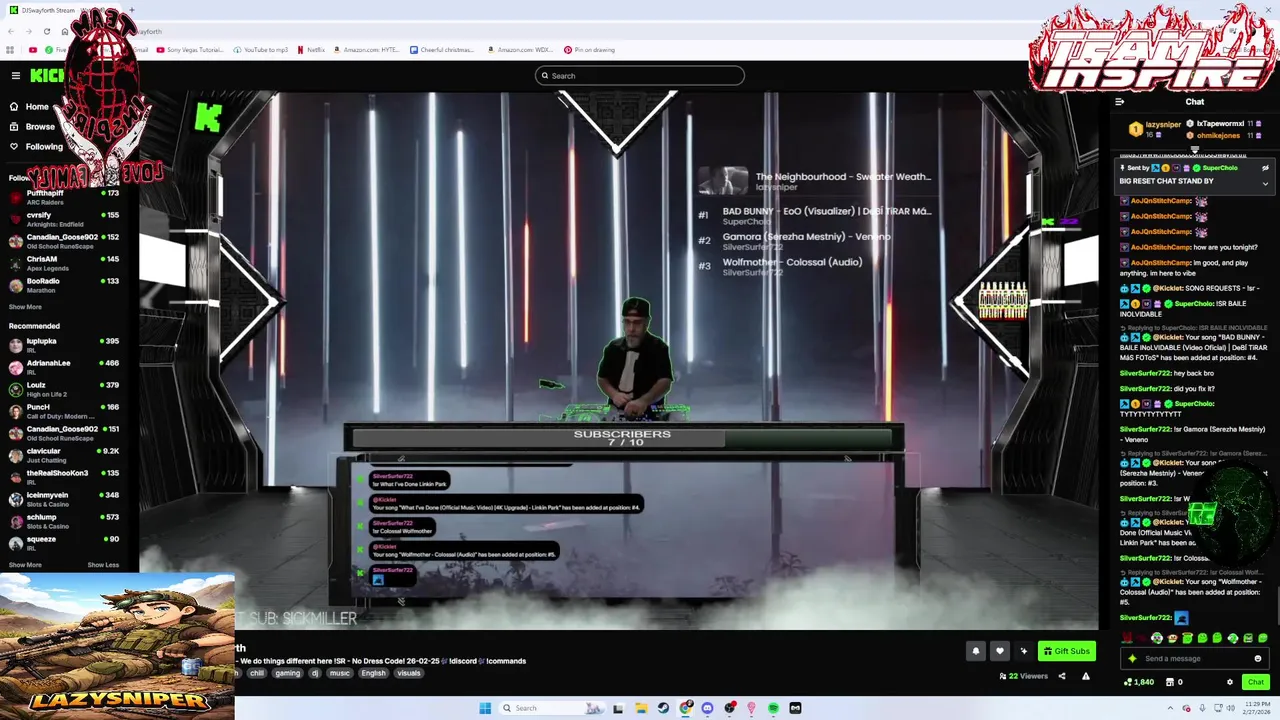Click the sparkle subscribe icon button
This screenshot has width=1280, height=720.
click(x=1023, y=651)
